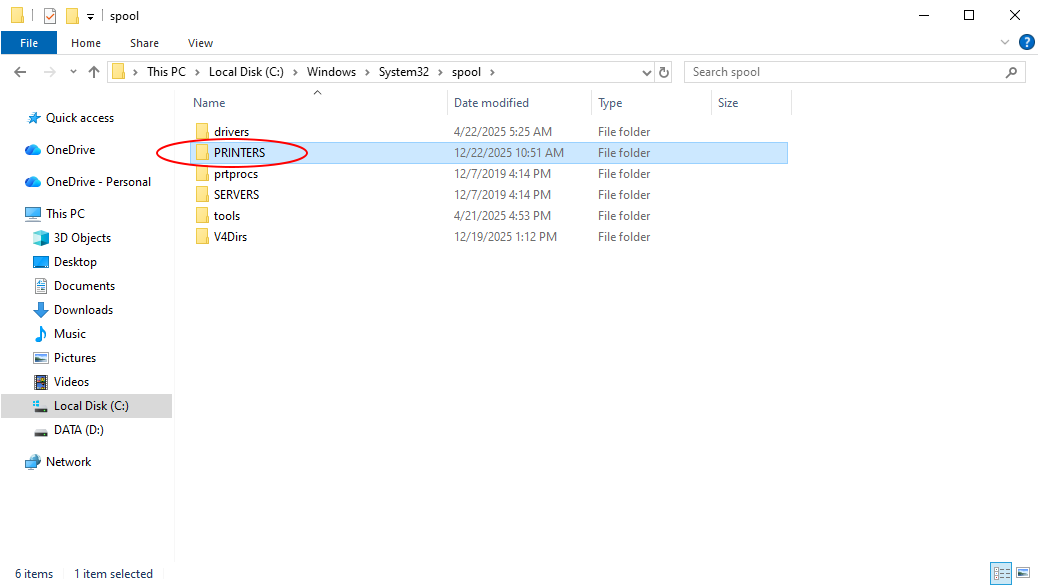Open the Downloads folder in sidebar
This screenshot has width=1039, height=586.
point(83,310)
